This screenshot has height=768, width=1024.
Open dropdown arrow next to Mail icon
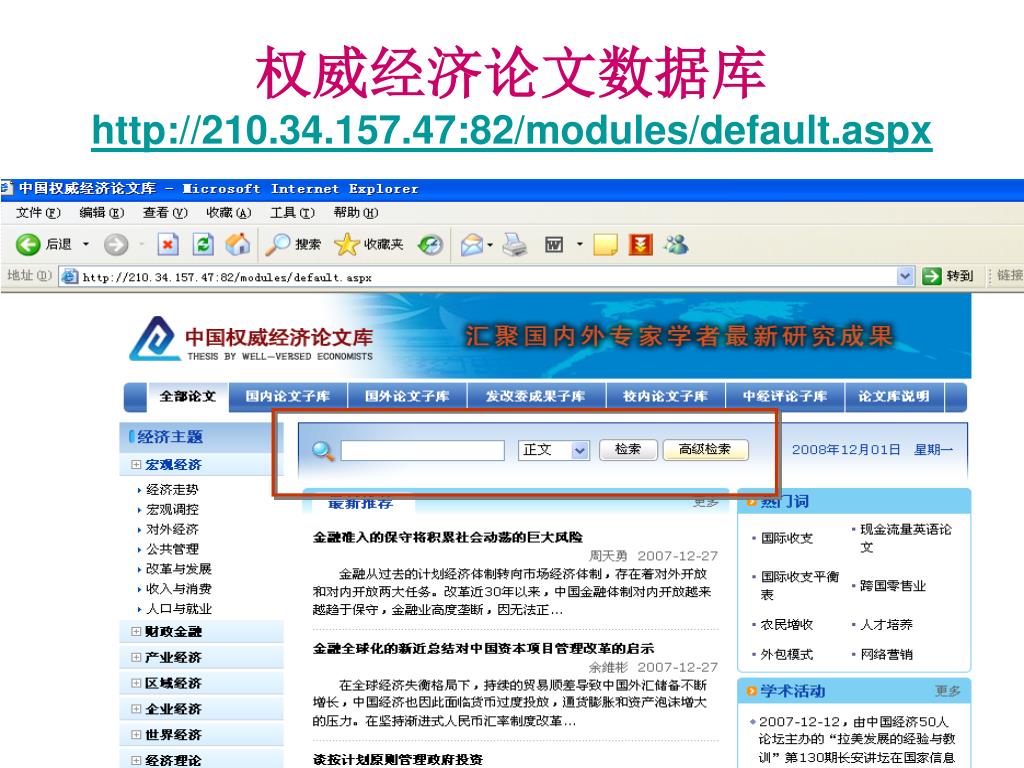pyautogui.click(x=490, y=246)
